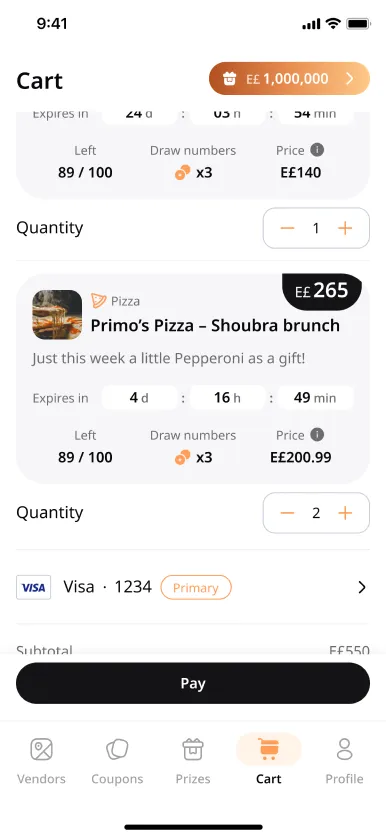Open the Prizes gift box icon
This screenshot has height=838, width=386.
pyautogui.click(x=193, y=749)
